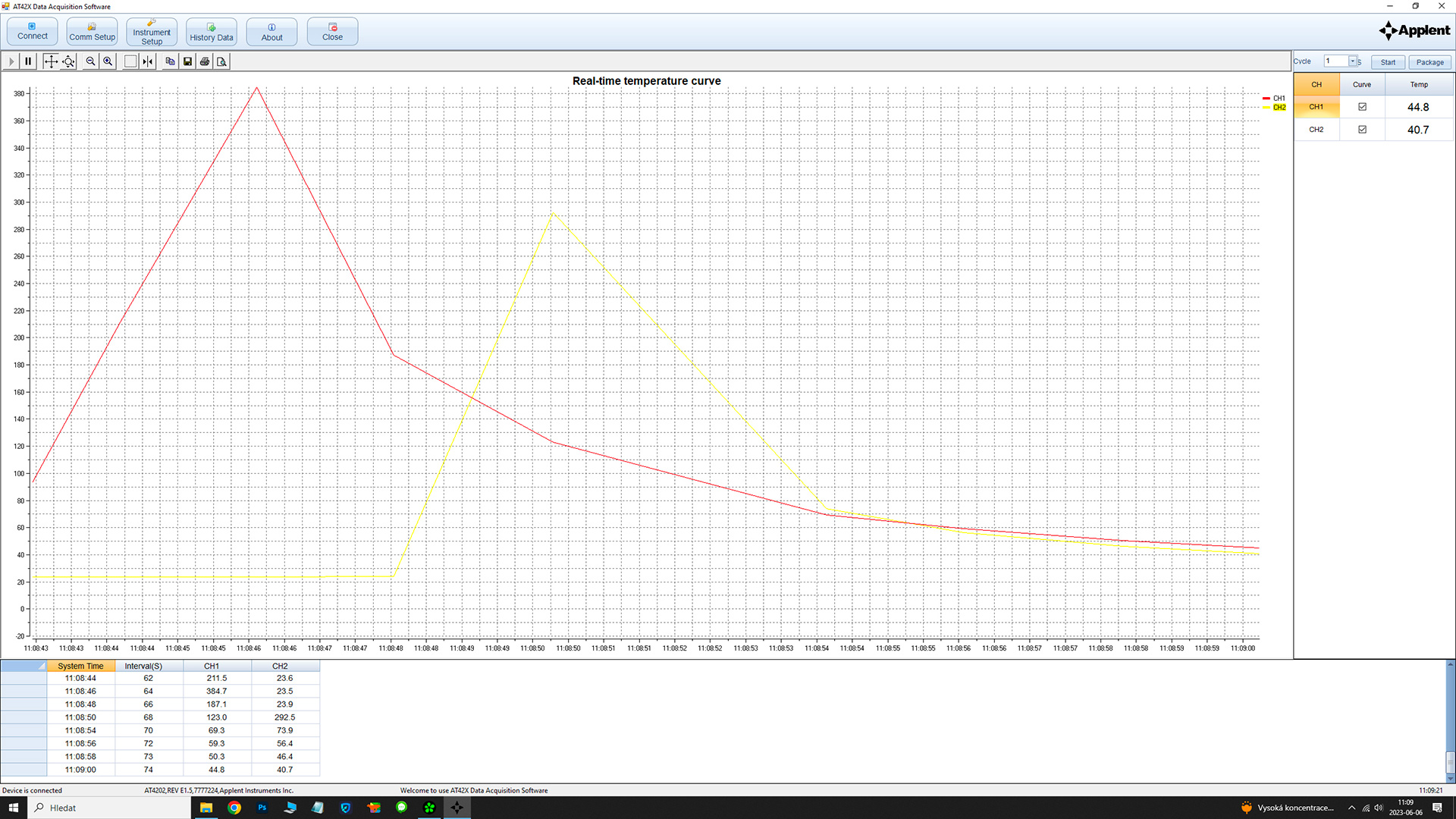This screenshot has width=1456, height=819.
Task: Expand the Cycle seconds dropdown
Action: [x=1352, y=61]
